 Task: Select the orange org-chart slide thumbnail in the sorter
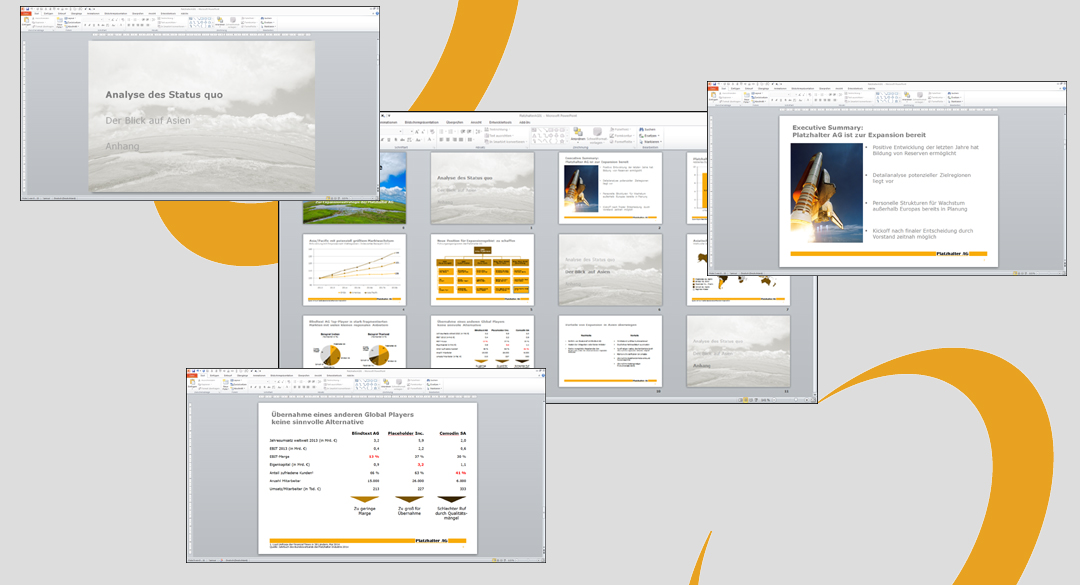(x=482, y=269)
